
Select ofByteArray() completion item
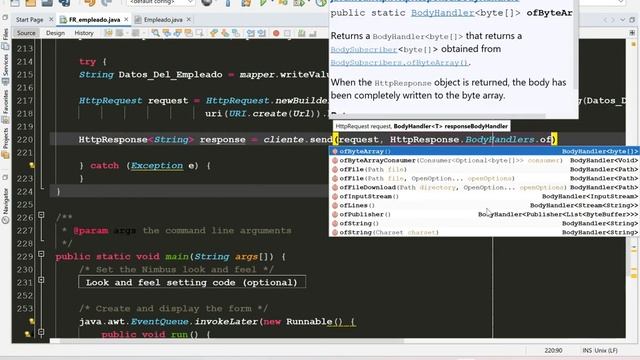tap(484, 151)
